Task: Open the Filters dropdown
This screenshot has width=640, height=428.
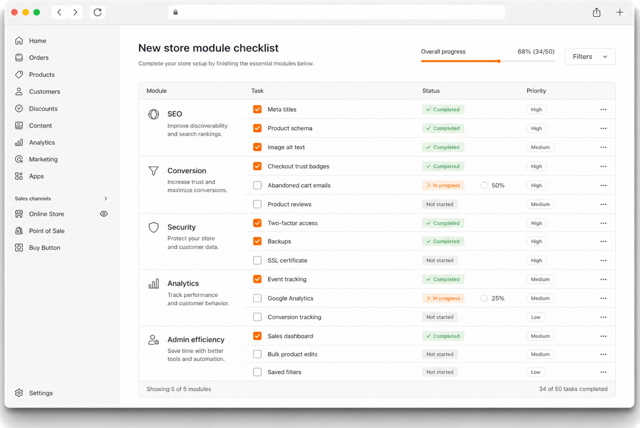Action: 590,57
